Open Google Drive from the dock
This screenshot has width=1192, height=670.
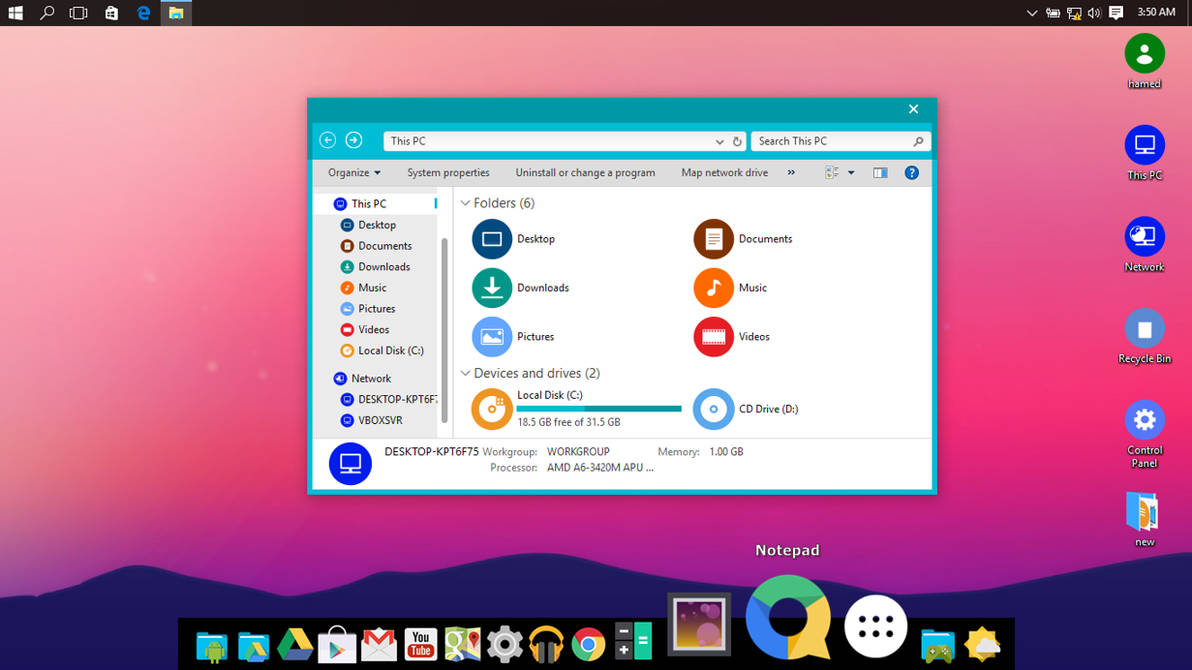(x=295, y=644)
